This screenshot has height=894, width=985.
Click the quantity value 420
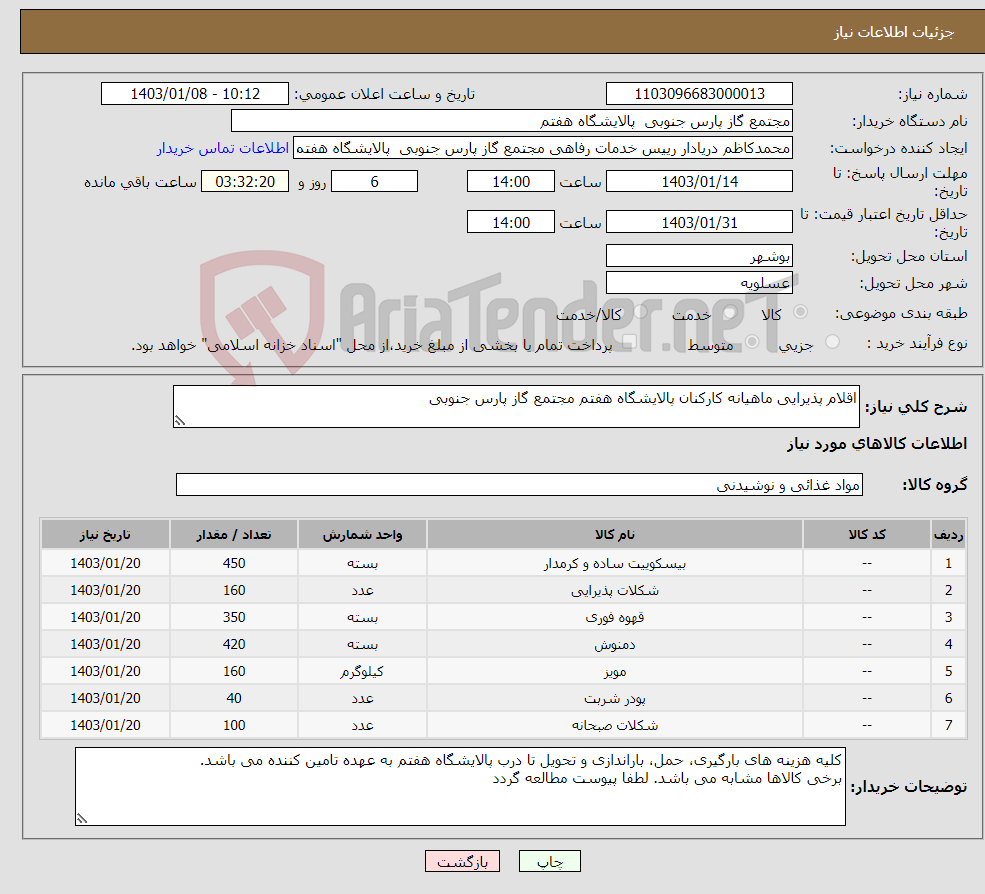click(x=234, y=645)
